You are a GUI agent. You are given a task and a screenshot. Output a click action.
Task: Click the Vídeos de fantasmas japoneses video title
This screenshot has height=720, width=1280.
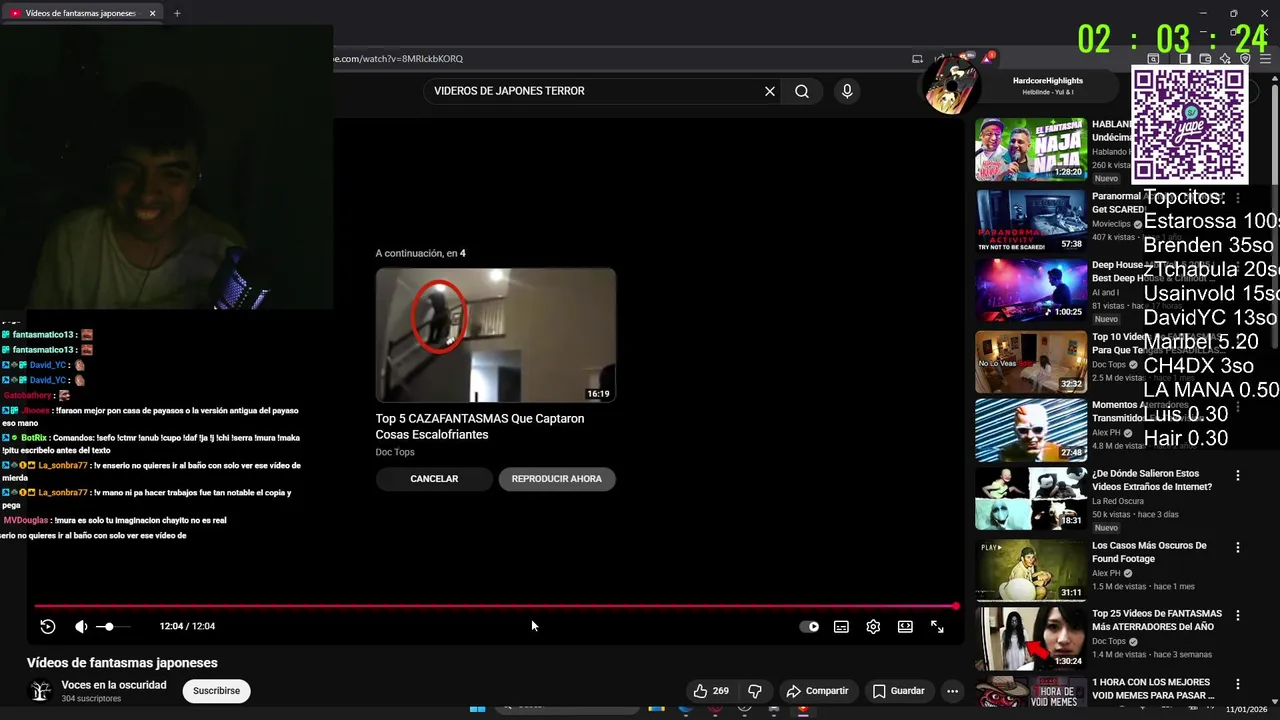[x=122, y=663]
